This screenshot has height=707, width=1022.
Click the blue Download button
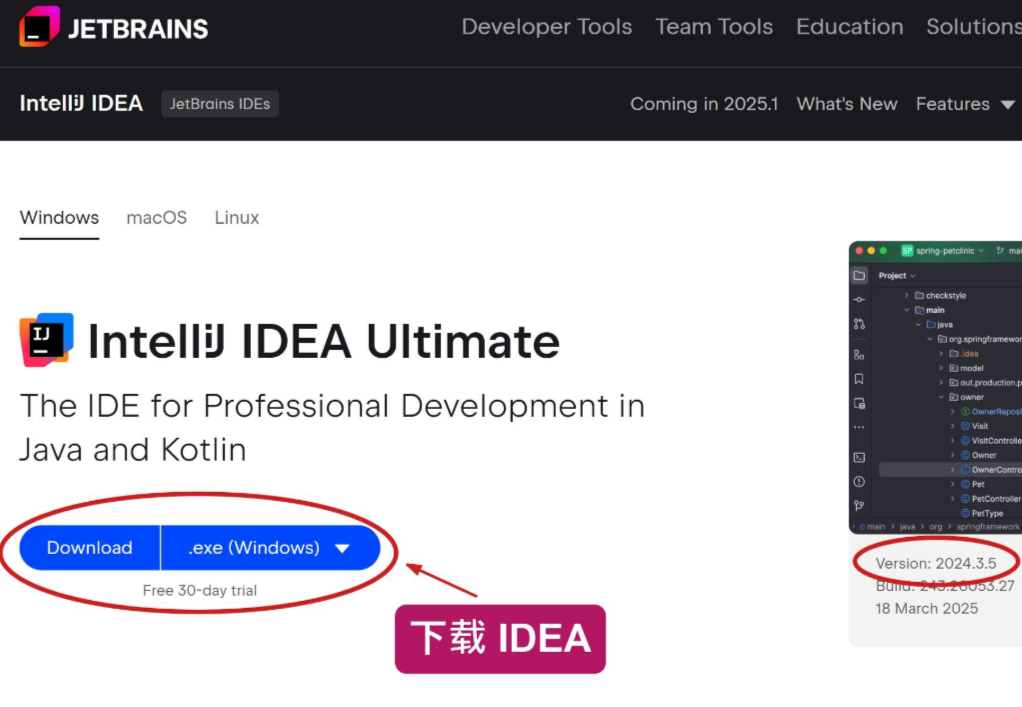pos(90,548)
